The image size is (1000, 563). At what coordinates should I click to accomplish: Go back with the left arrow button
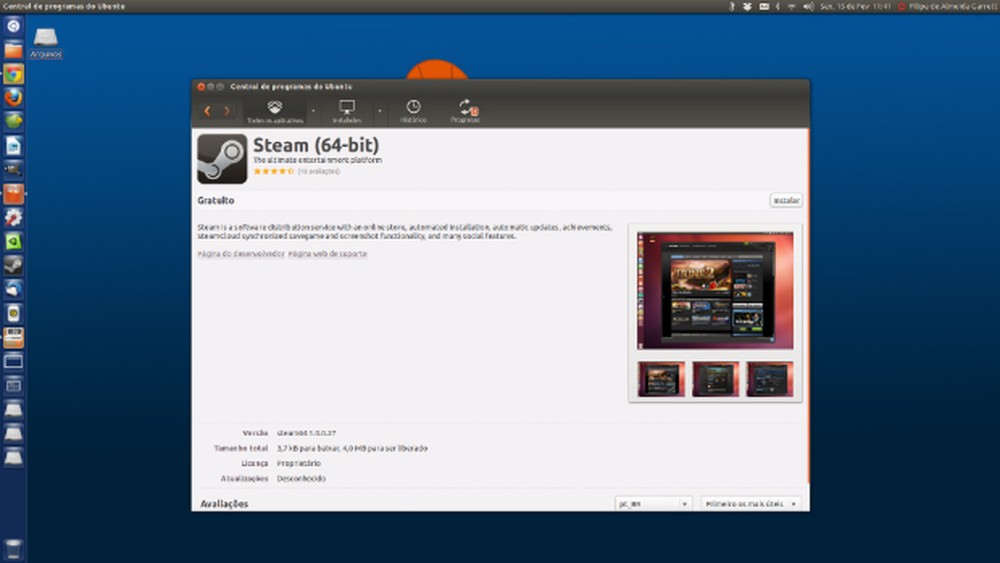(x=207, y=110)
